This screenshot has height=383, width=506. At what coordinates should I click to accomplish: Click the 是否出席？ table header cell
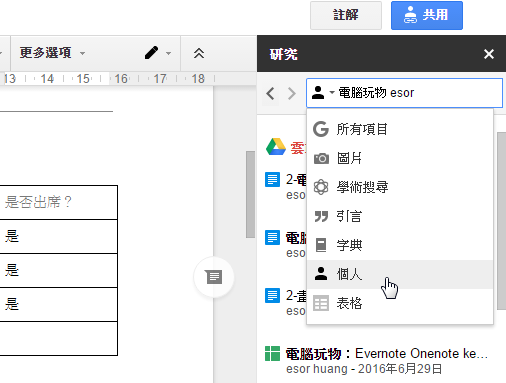coord(58,202)
